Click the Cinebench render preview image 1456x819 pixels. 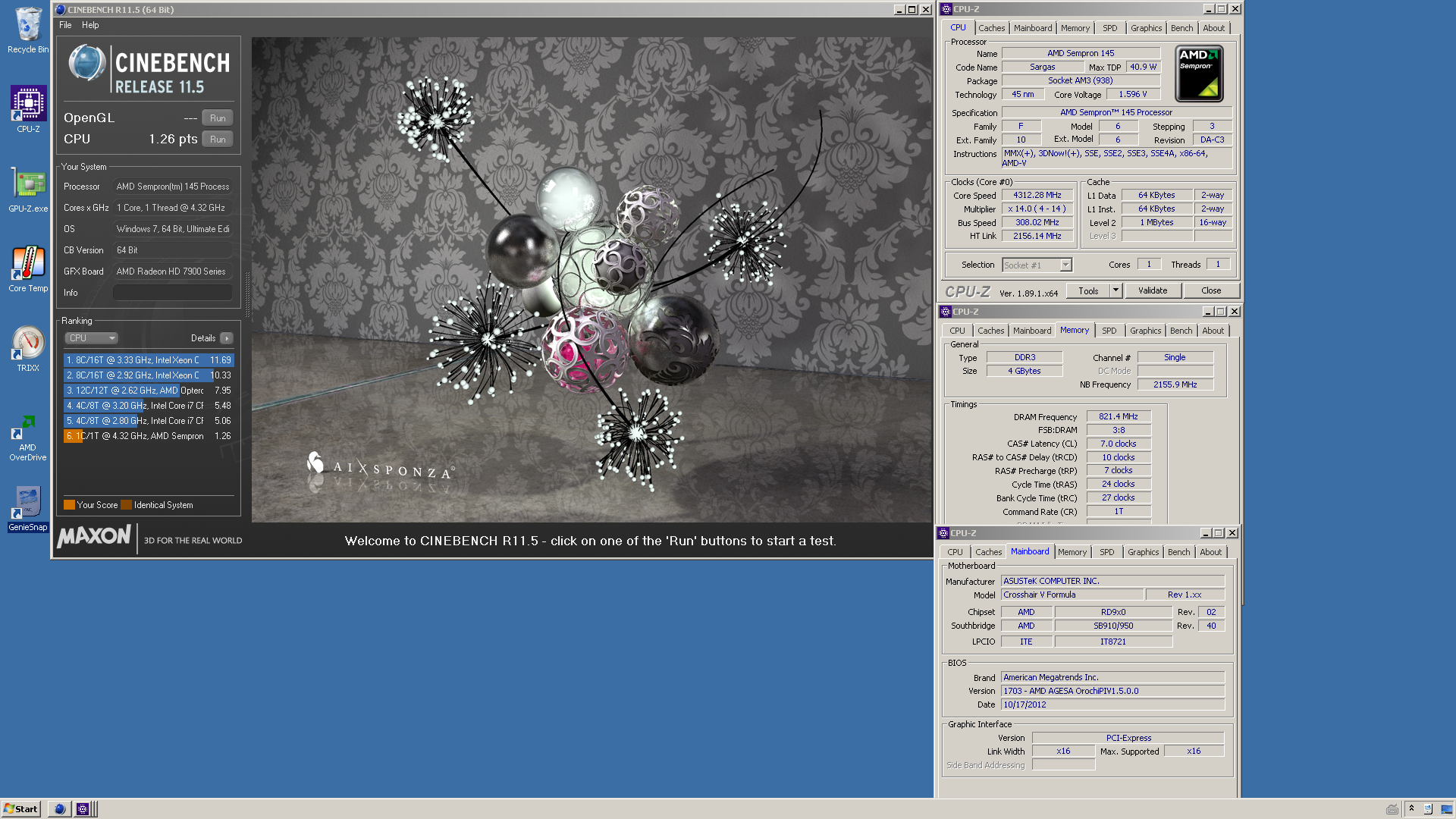[x=591, y=280]
